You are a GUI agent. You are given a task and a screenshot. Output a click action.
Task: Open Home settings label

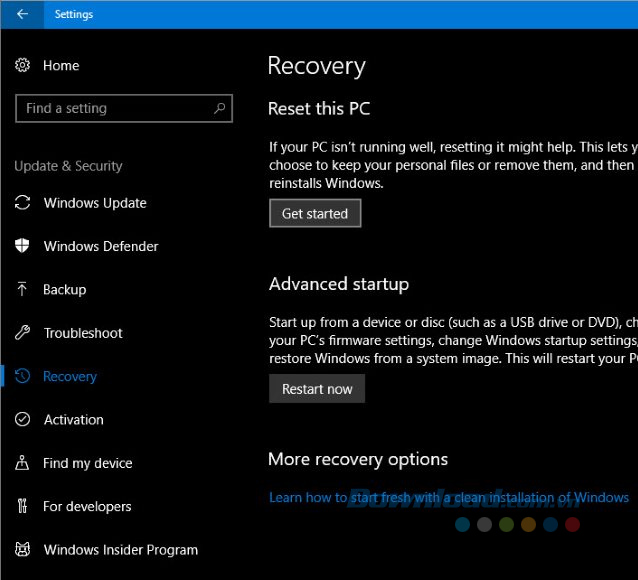61,66
